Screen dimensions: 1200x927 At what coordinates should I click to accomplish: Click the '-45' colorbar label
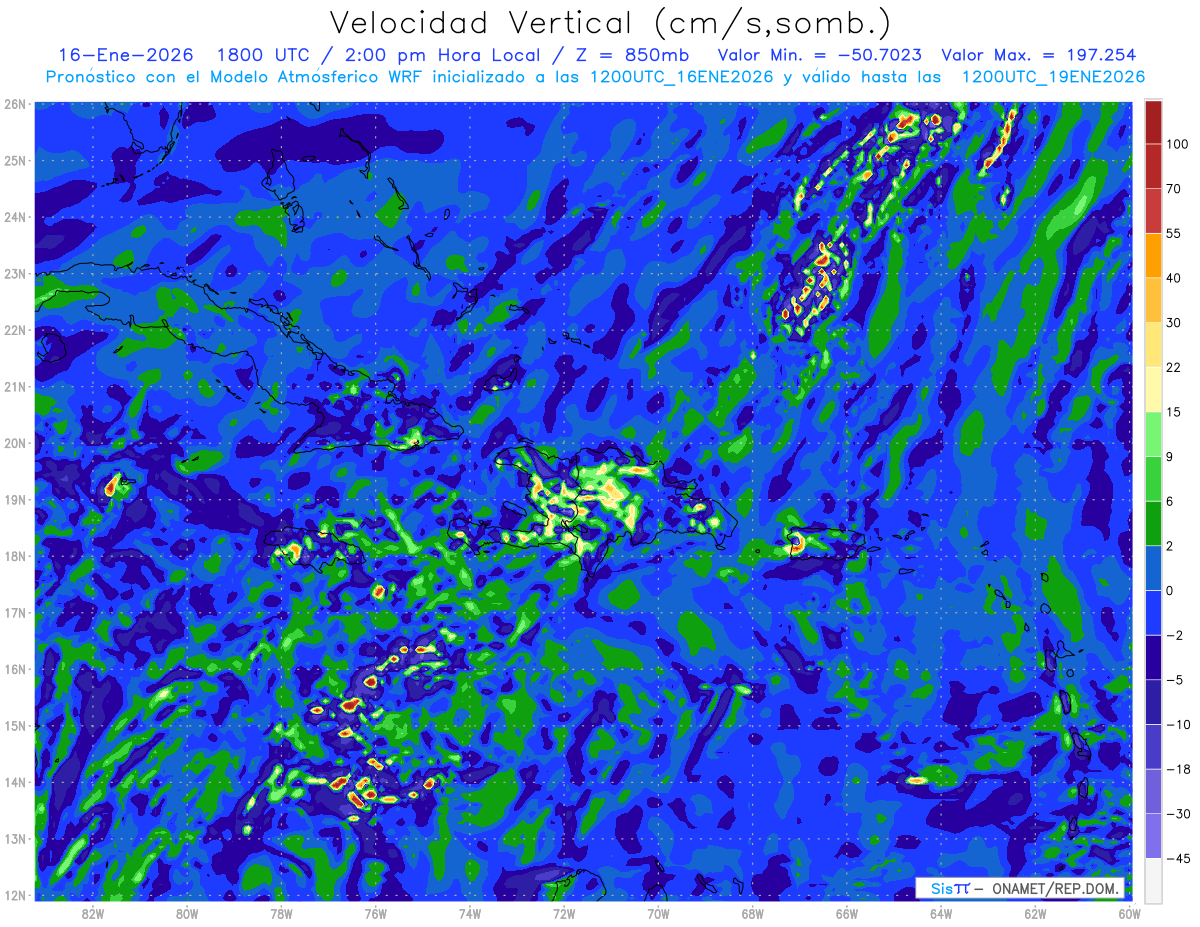[x=1178, y=858]
